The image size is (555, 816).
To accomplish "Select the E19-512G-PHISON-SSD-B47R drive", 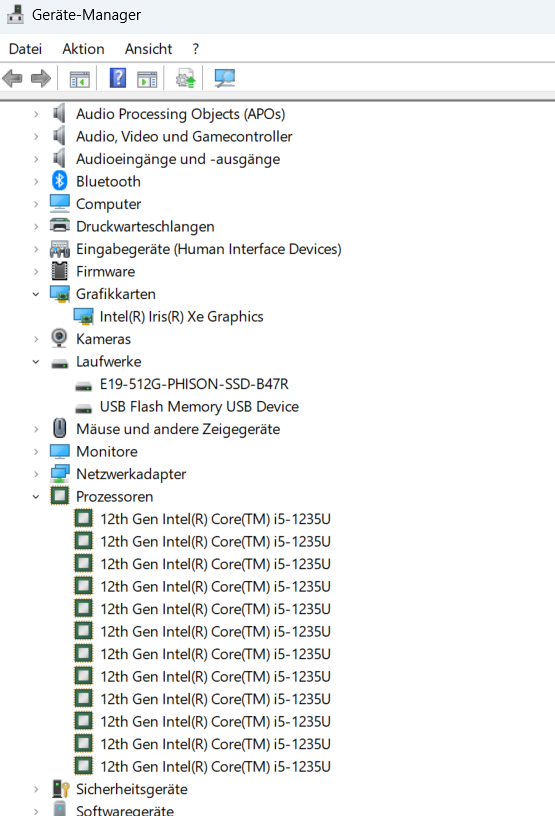I will (194, 384).
